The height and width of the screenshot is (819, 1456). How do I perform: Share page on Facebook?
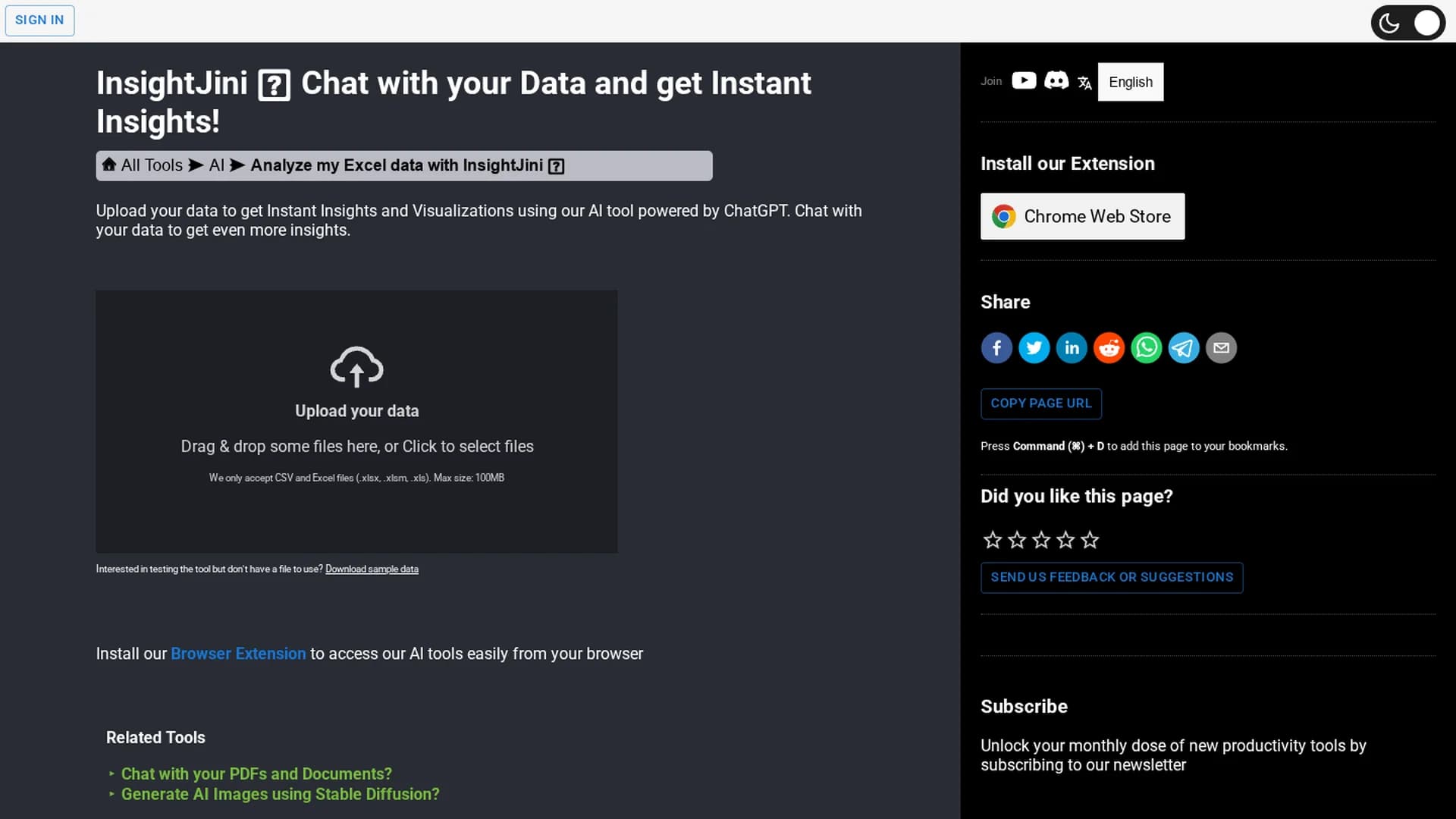coord(996,348)
